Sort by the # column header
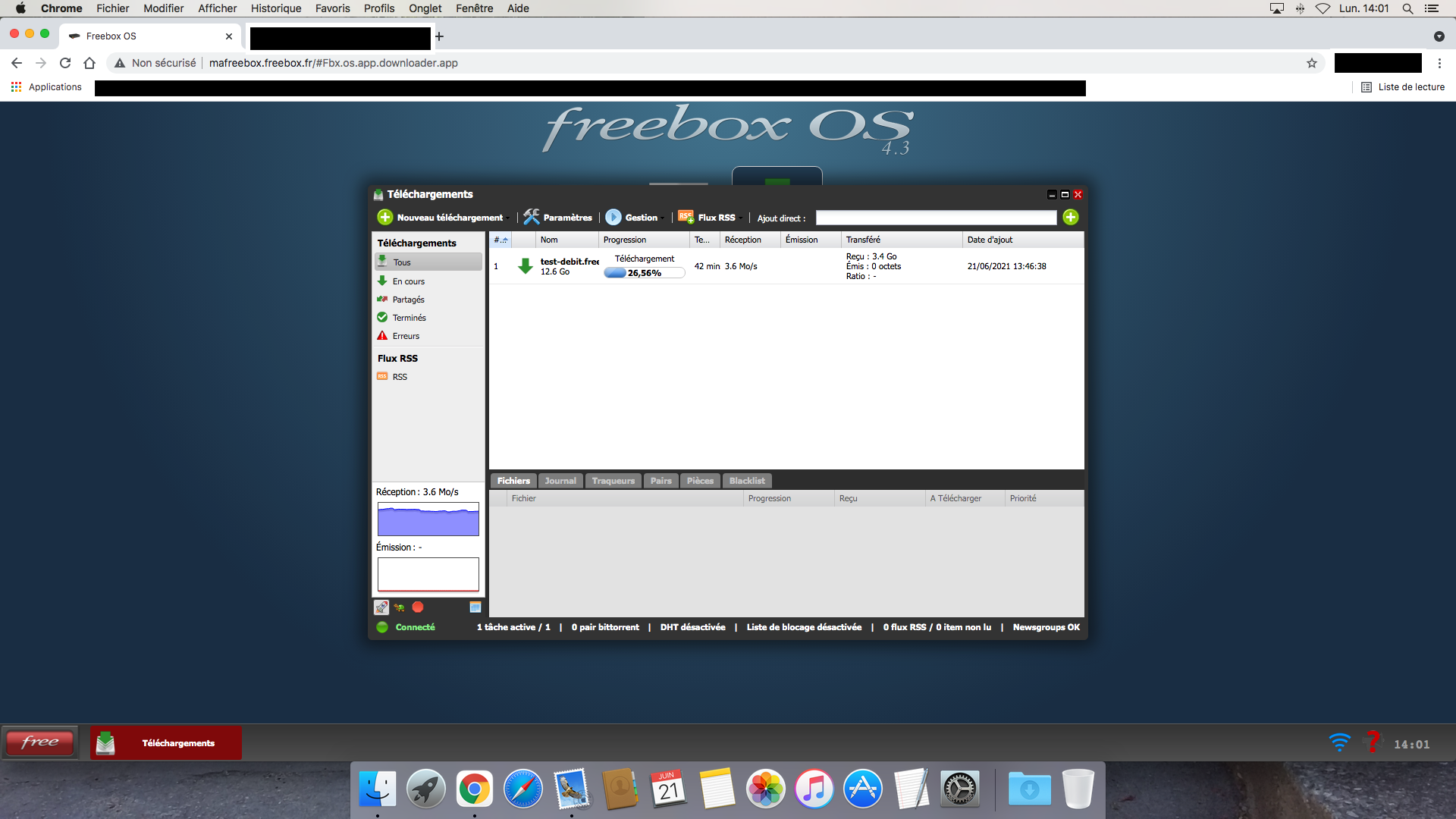1456x819 pixels. pos(501,240)
